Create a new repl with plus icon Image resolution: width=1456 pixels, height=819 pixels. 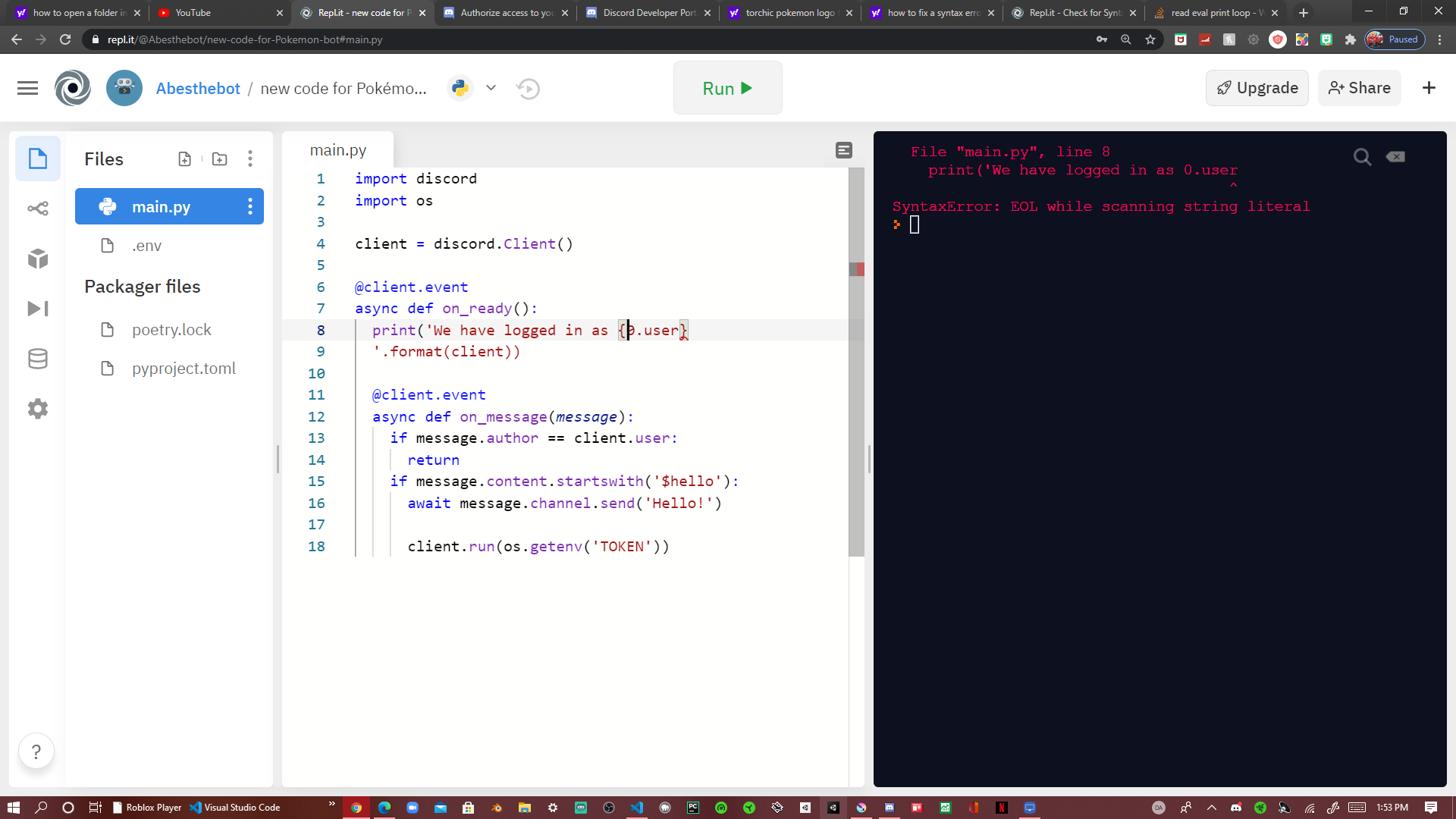click(1429, 88)
